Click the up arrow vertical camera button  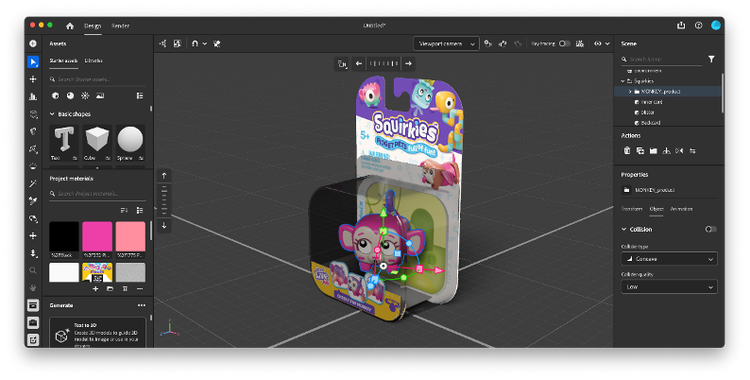click(164, 176)
